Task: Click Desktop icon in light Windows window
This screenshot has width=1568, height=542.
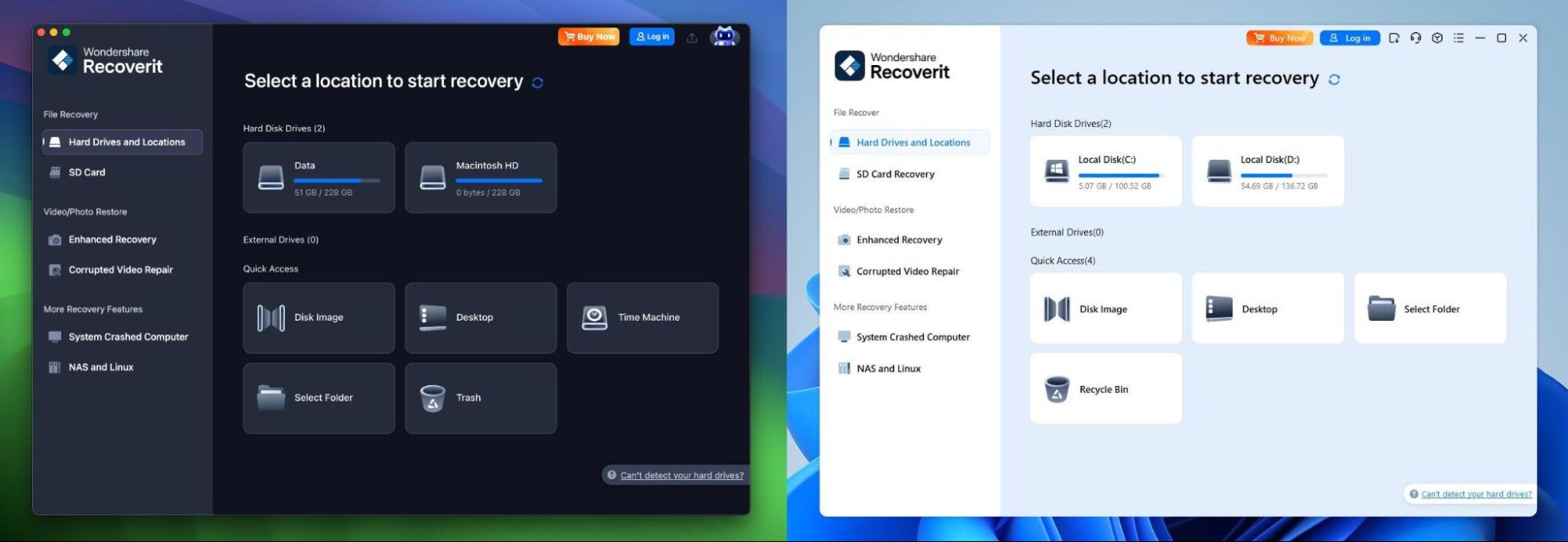Action: click(x=1219, y=309)
